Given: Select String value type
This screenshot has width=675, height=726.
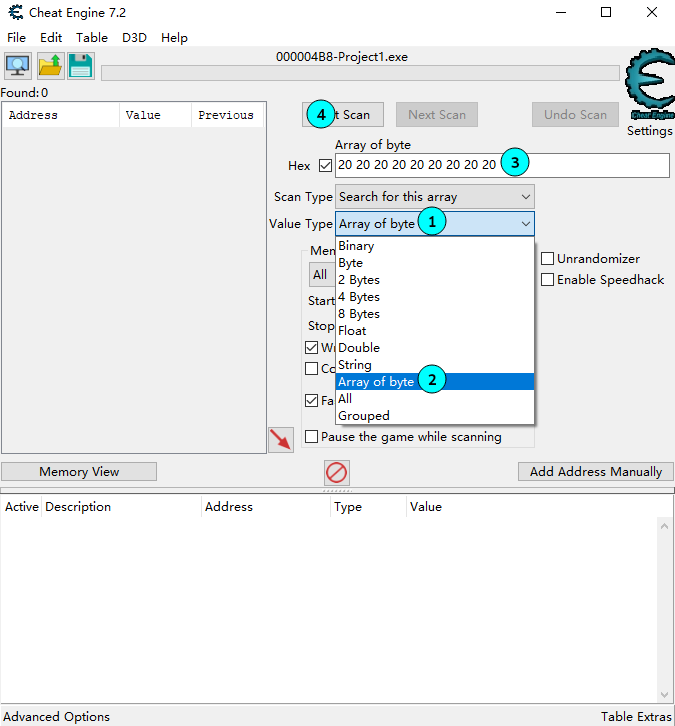Looking at the screenshot, I should [x=435, y=365].
